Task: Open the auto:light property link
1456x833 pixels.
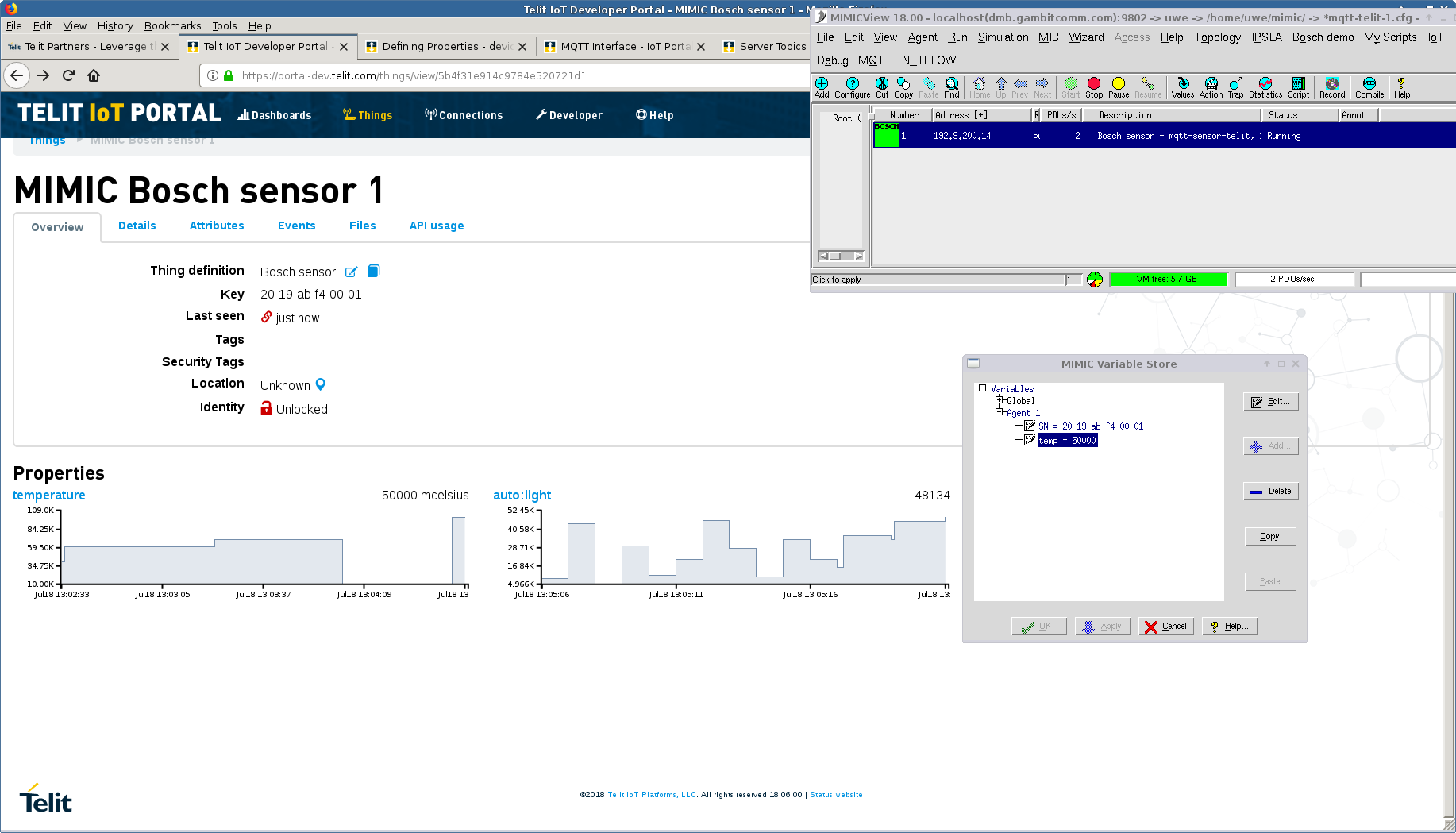Action: pos(522,496)
